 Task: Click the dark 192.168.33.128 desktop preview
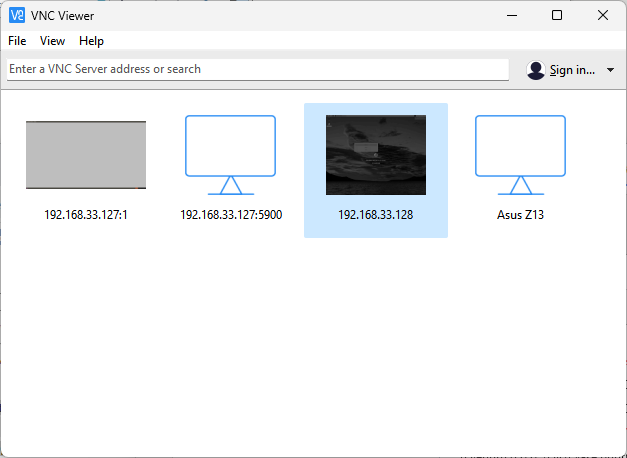click(375, 155)
